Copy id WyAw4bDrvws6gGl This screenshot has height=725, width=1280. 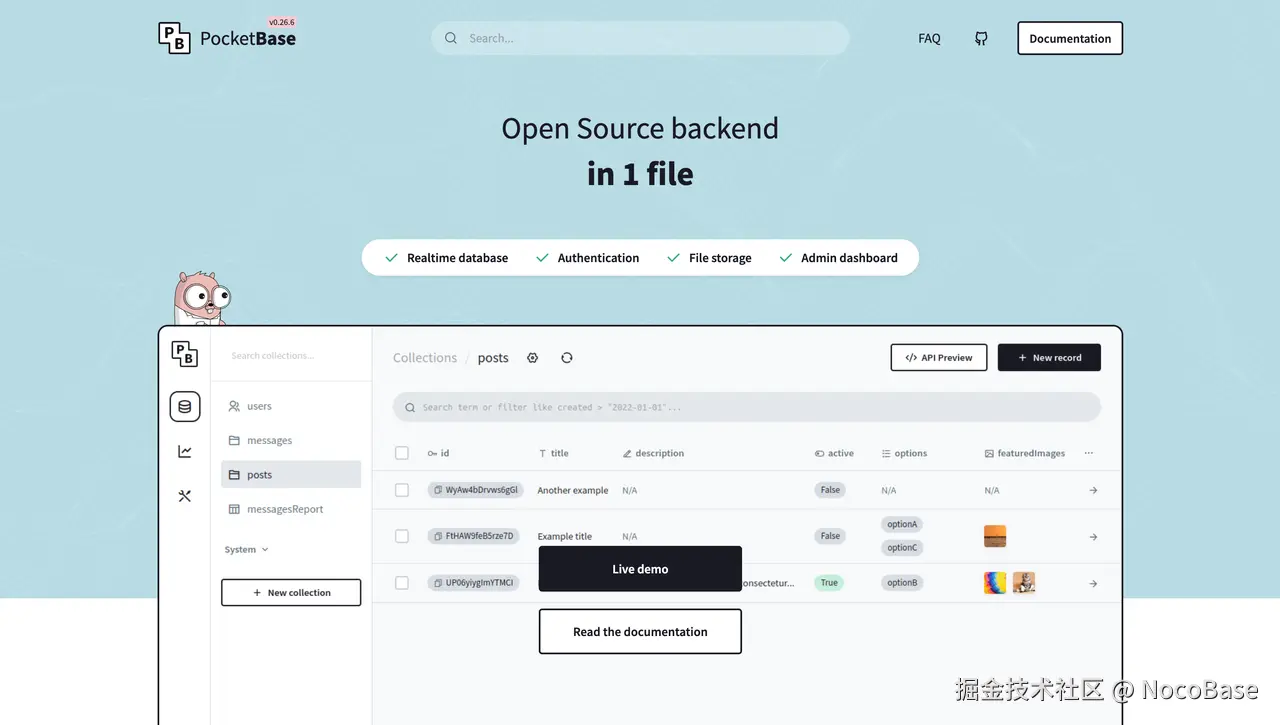click(x=438, y=490)
